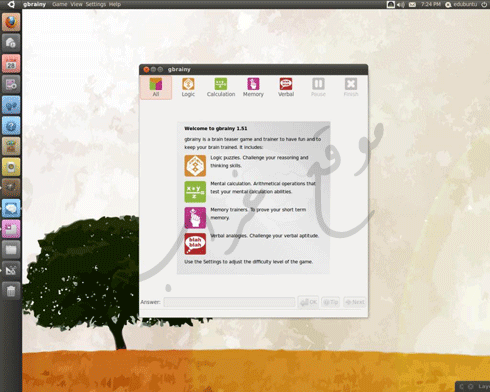Open the Settings menu
The height and width of the screenshot is (392, 490).
point(96,4)
